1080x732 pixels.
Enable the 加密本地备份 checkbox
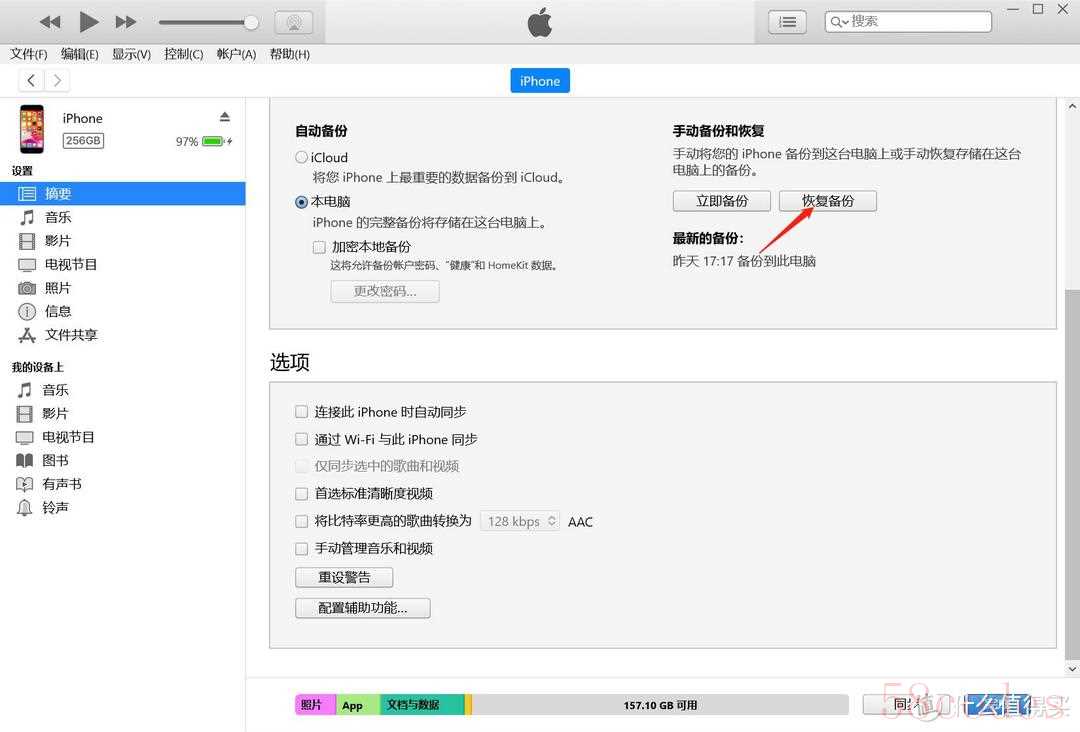coord(319,247)
